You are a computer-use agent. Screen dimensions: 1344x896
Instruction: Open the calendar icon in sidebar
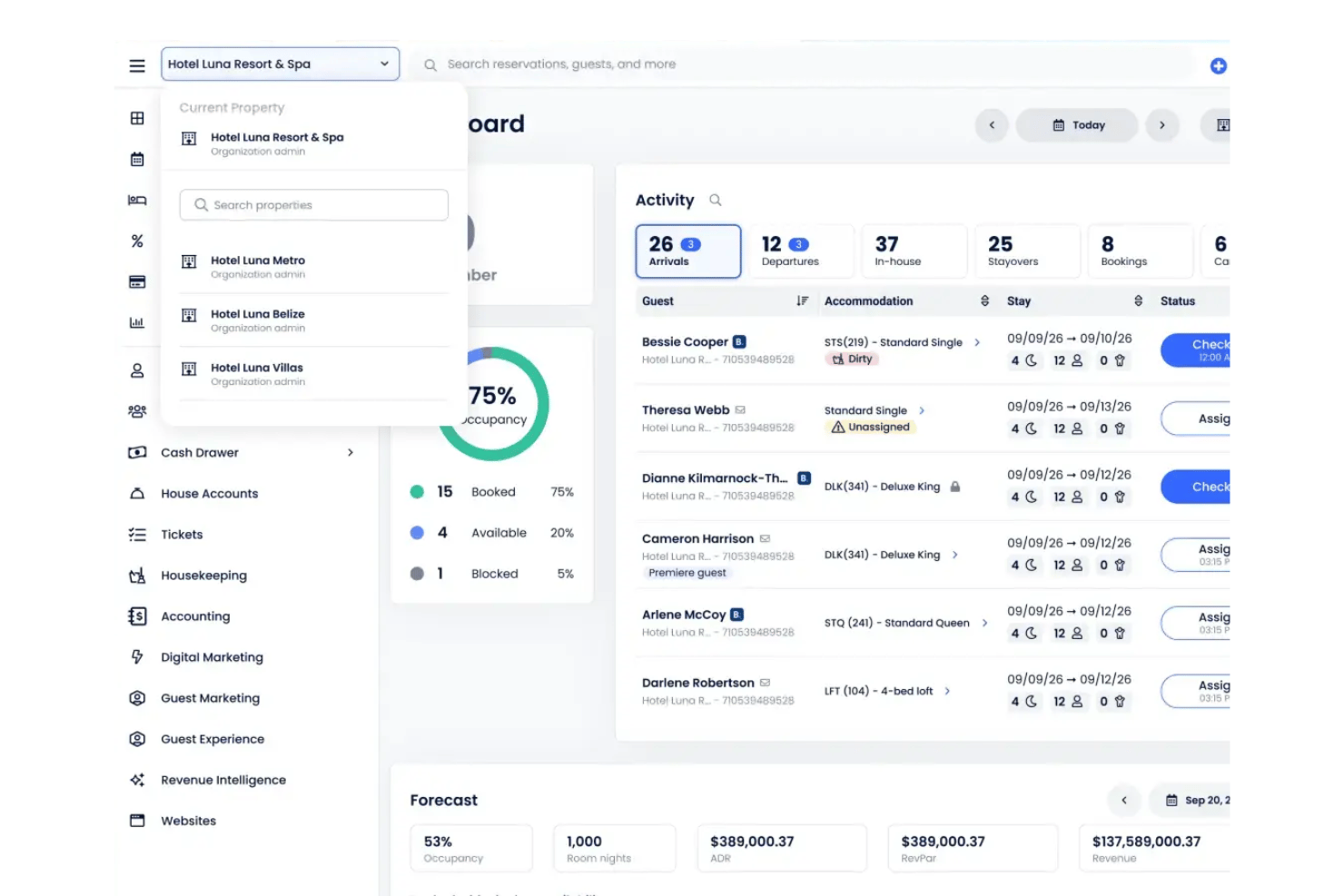(x=137, y=159)
